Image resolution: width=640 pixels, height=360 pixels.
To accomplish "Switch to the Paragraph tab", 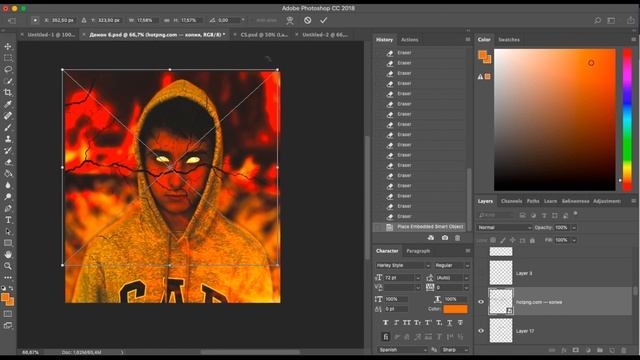I will pyautogui.click(x=418, y=251).
